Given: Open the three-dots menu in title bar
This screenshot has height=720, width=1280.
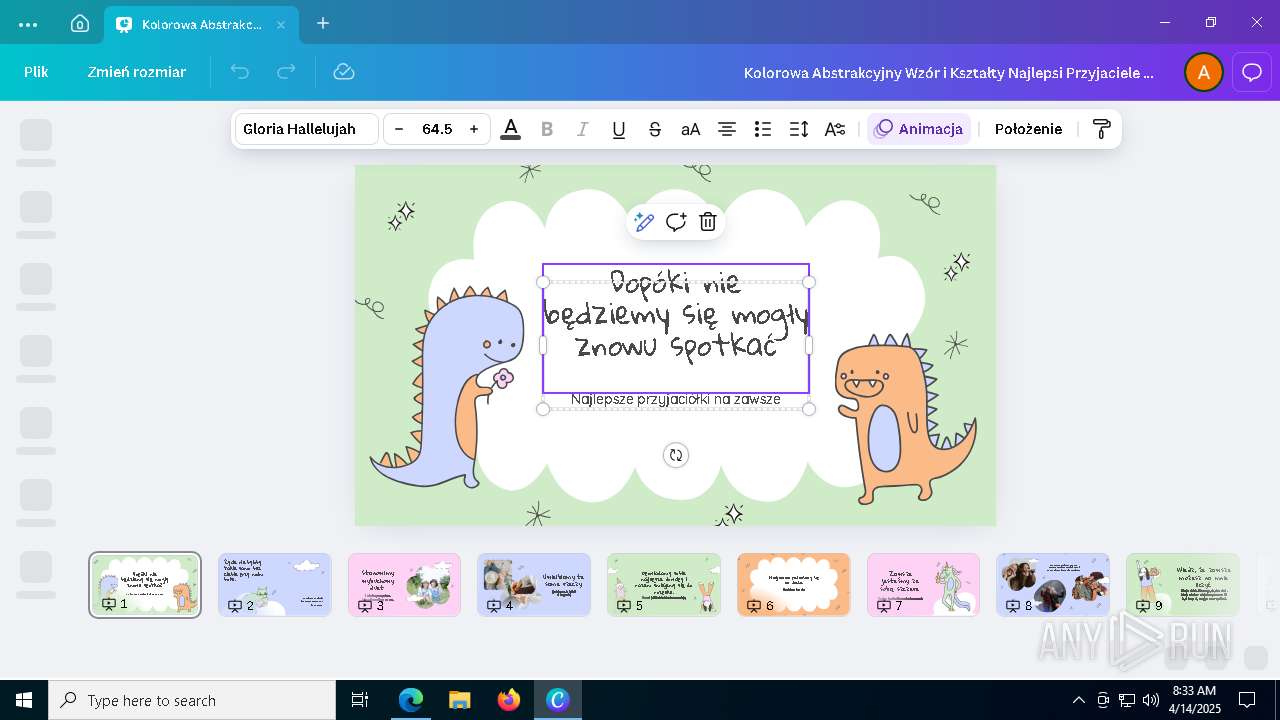Looking at the screenshot, I should (x=28, y=24).
